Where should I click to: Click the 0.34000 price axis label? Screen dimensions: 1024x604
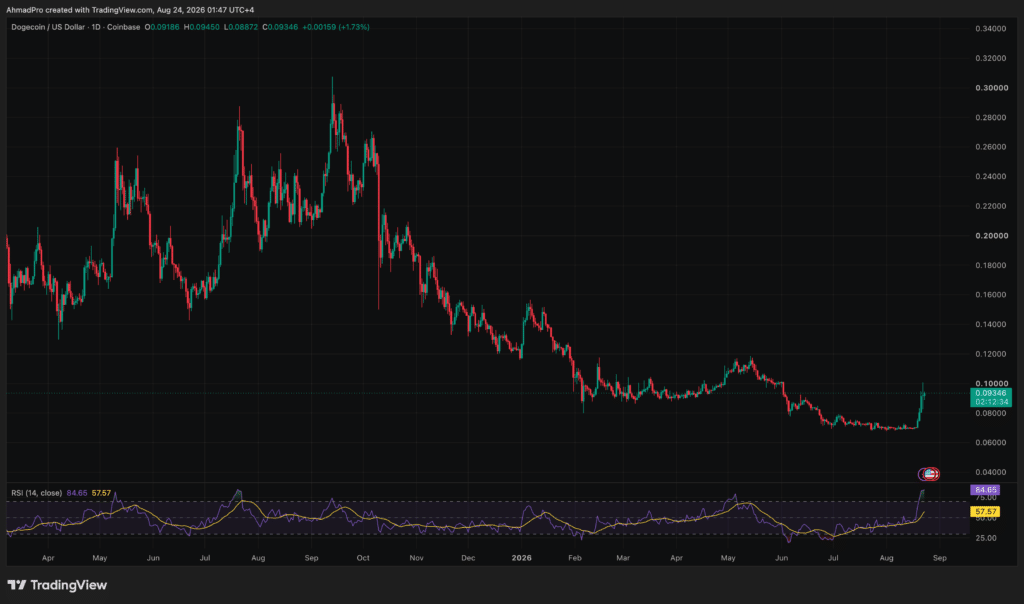pyautogui.click(x=991, y=29)
